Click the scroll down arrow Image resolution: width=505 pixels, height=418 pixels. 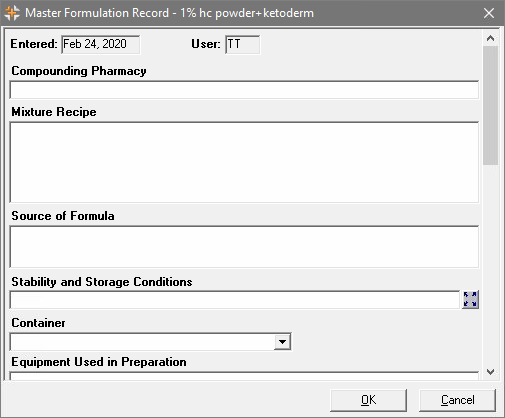[x=490, y=372]
